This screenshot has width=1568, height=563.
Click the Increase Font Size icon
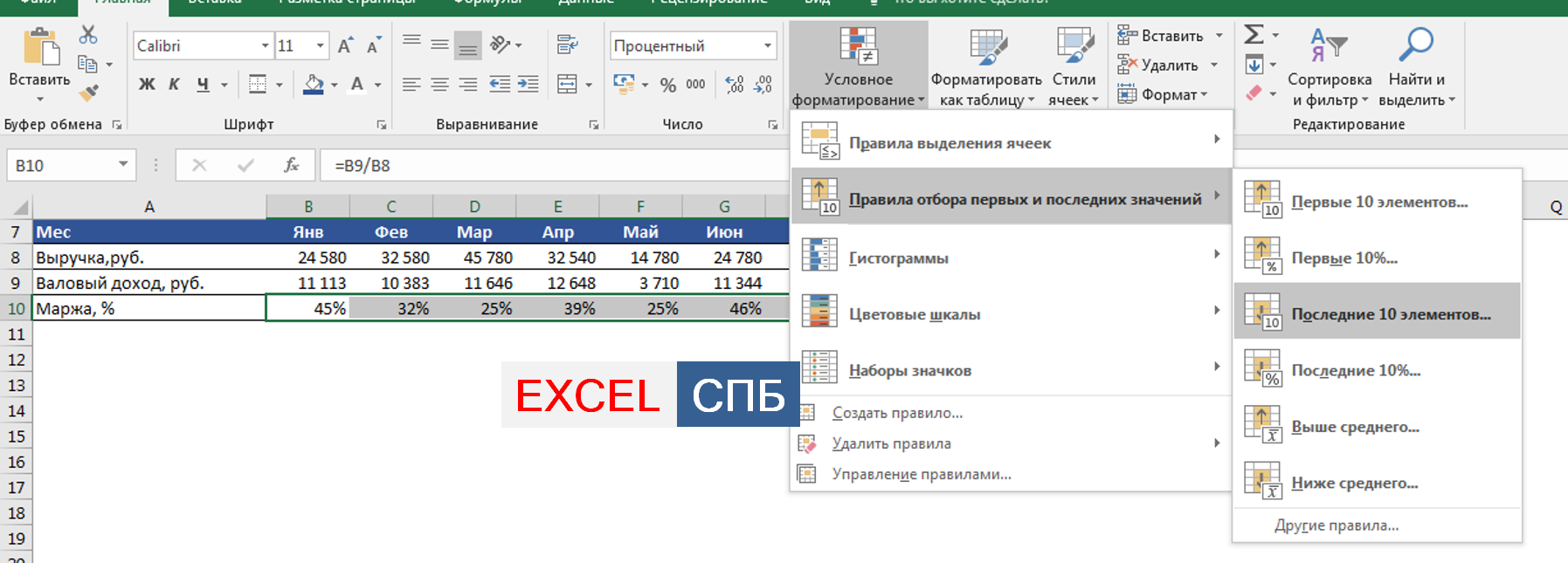tap(346, 45)
